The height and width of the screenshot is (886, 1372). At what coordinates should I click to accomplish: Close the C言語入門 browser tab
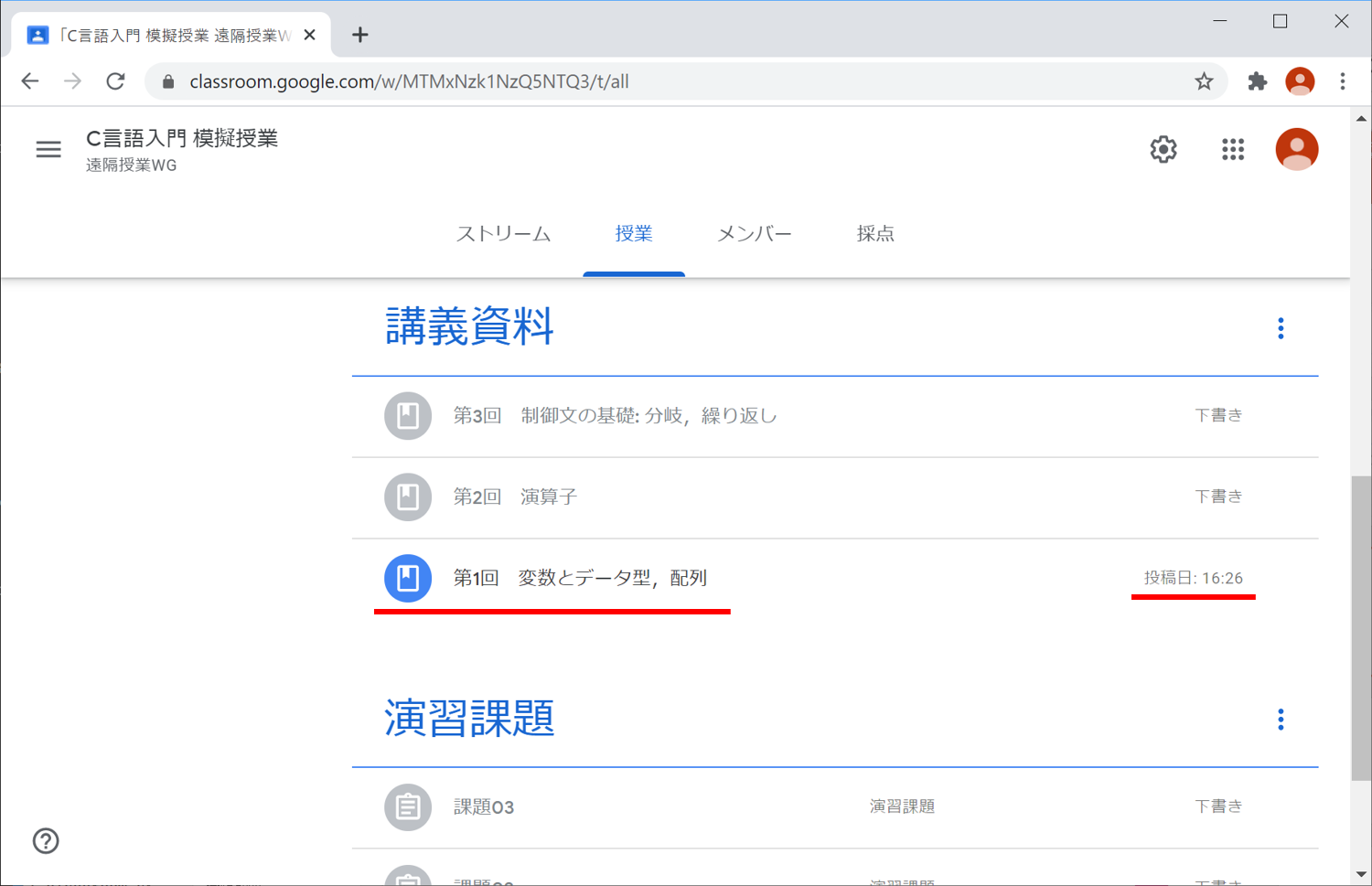tap(309, 35)
